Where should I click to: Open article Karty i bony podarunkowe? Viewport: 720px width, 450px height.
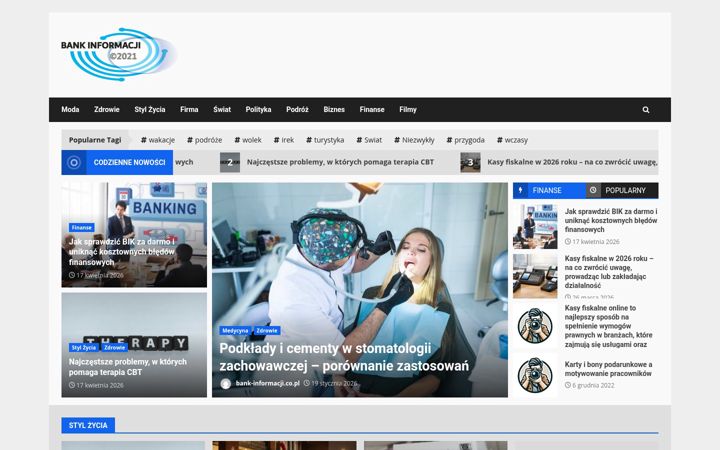tap(608, 369)
